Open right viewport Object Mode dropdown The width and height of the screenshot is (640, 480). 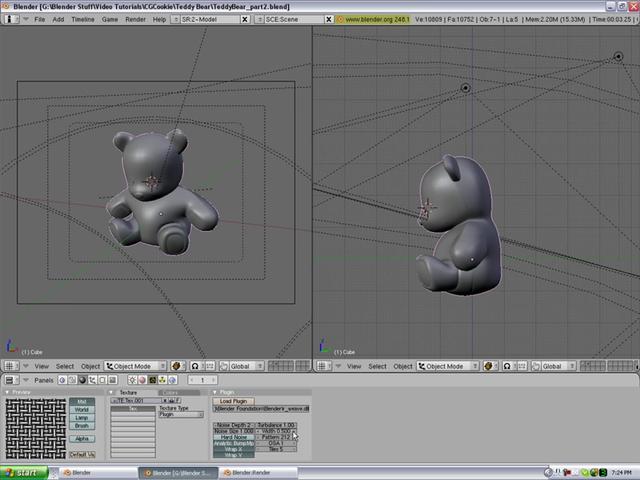coord(448,366)
